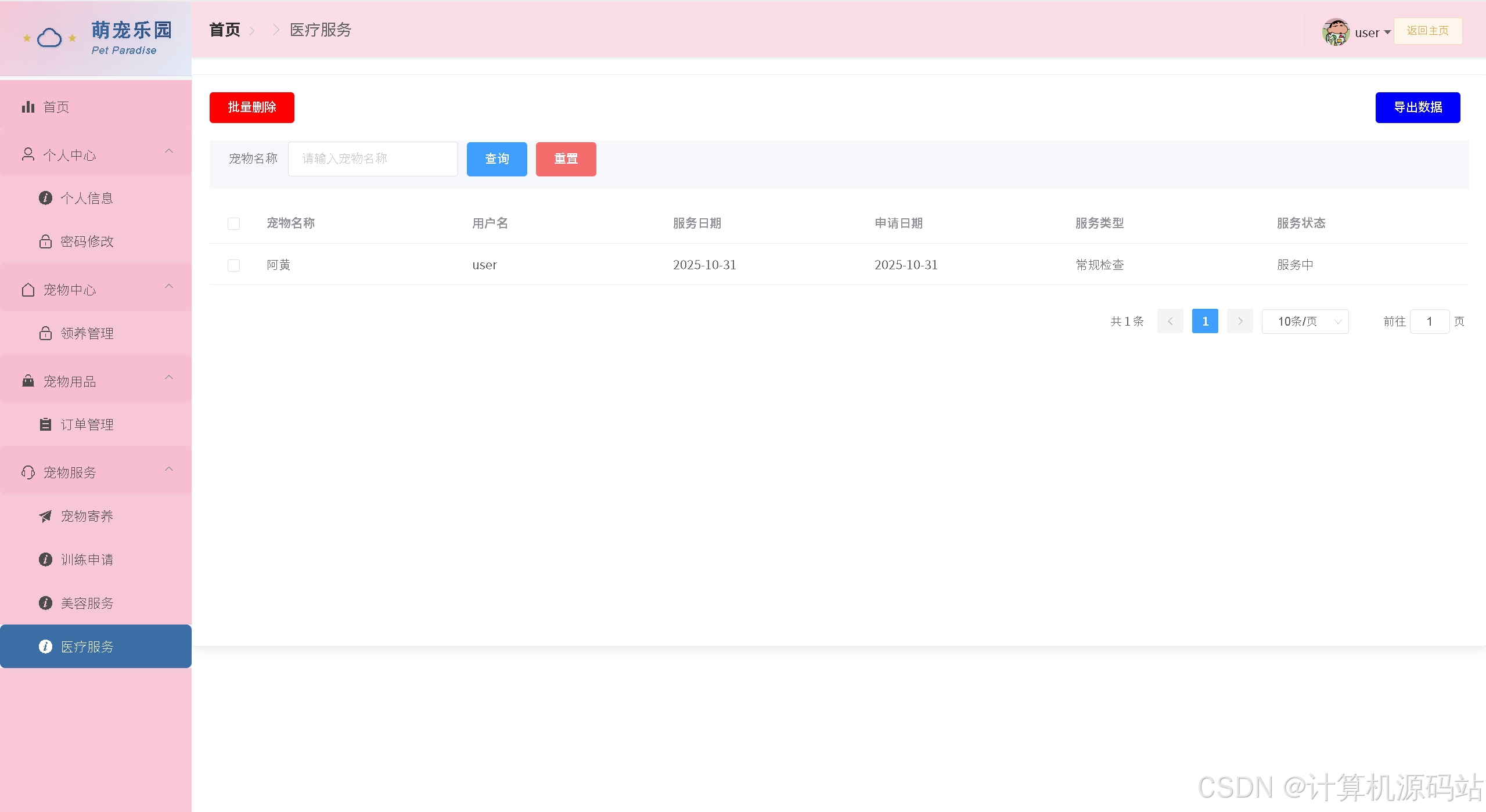Click the headset icon beside 宠物服务
Image resolution: width=1486 pixels, height=812 pixels.
(28, 472)
